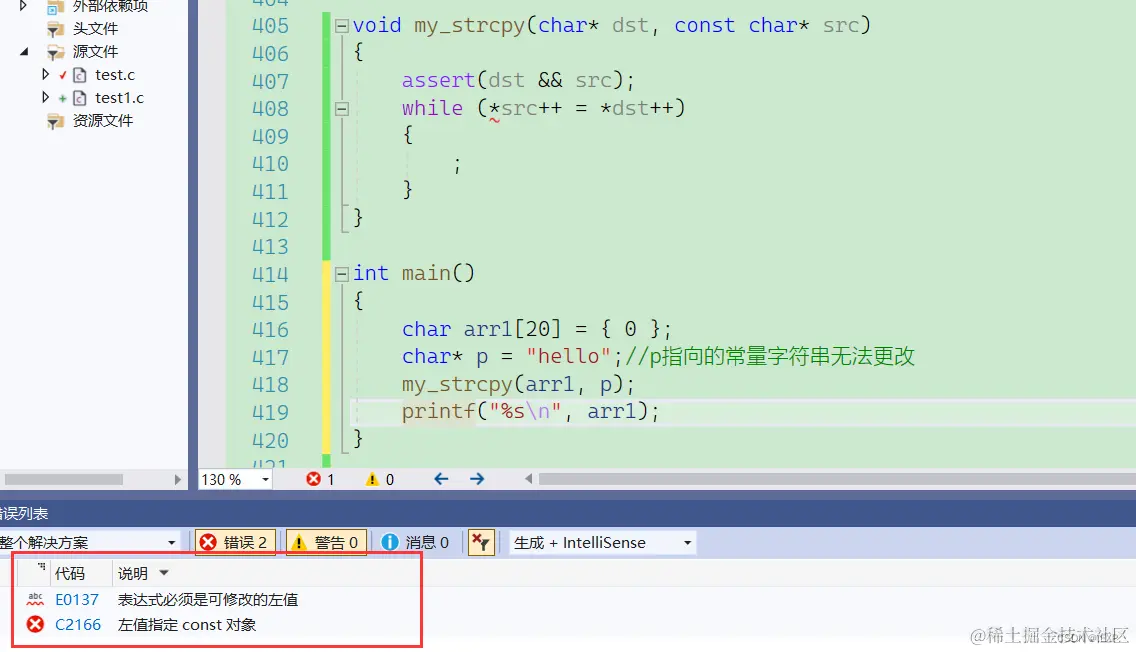Sort by the 代码 column header

point(70,574)
